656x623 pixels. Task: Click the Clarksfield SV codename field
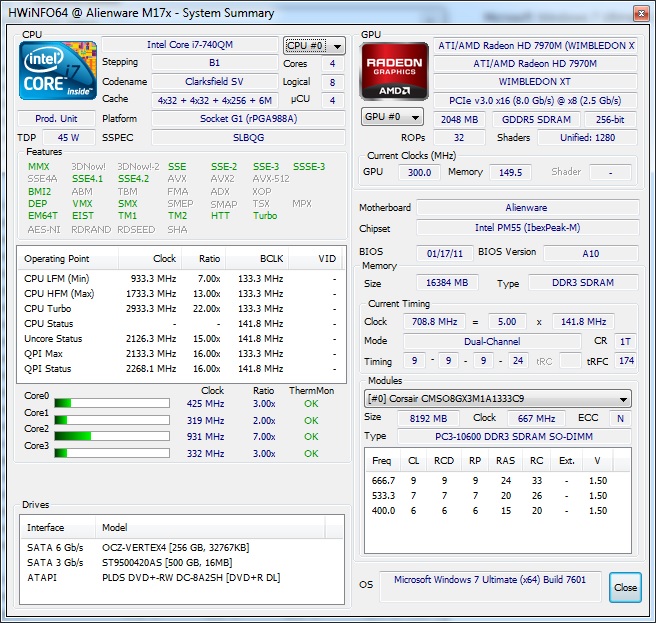215,82
